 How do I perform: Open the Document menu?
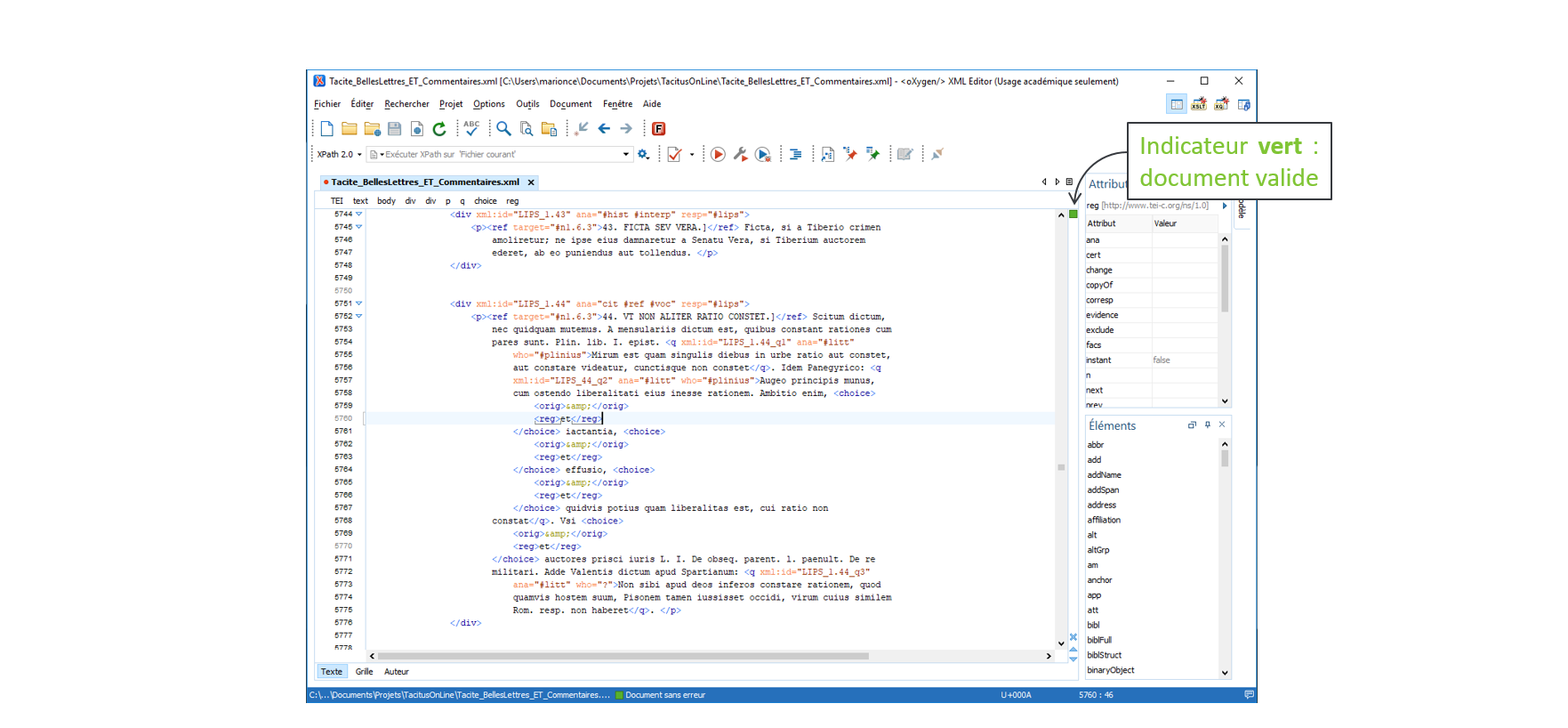[570, 104]
